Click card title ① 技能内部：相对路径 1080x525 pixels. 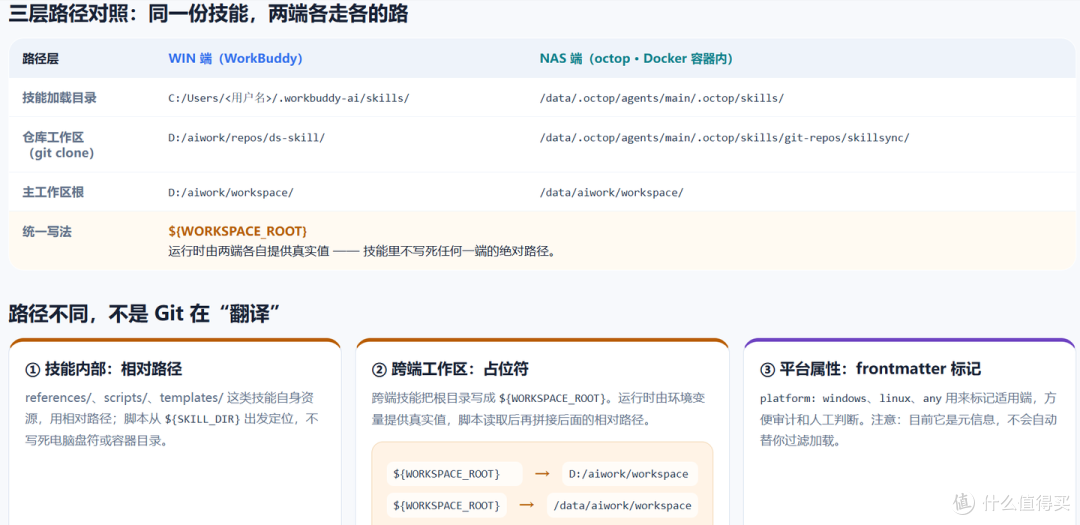(x=103, y=369)
